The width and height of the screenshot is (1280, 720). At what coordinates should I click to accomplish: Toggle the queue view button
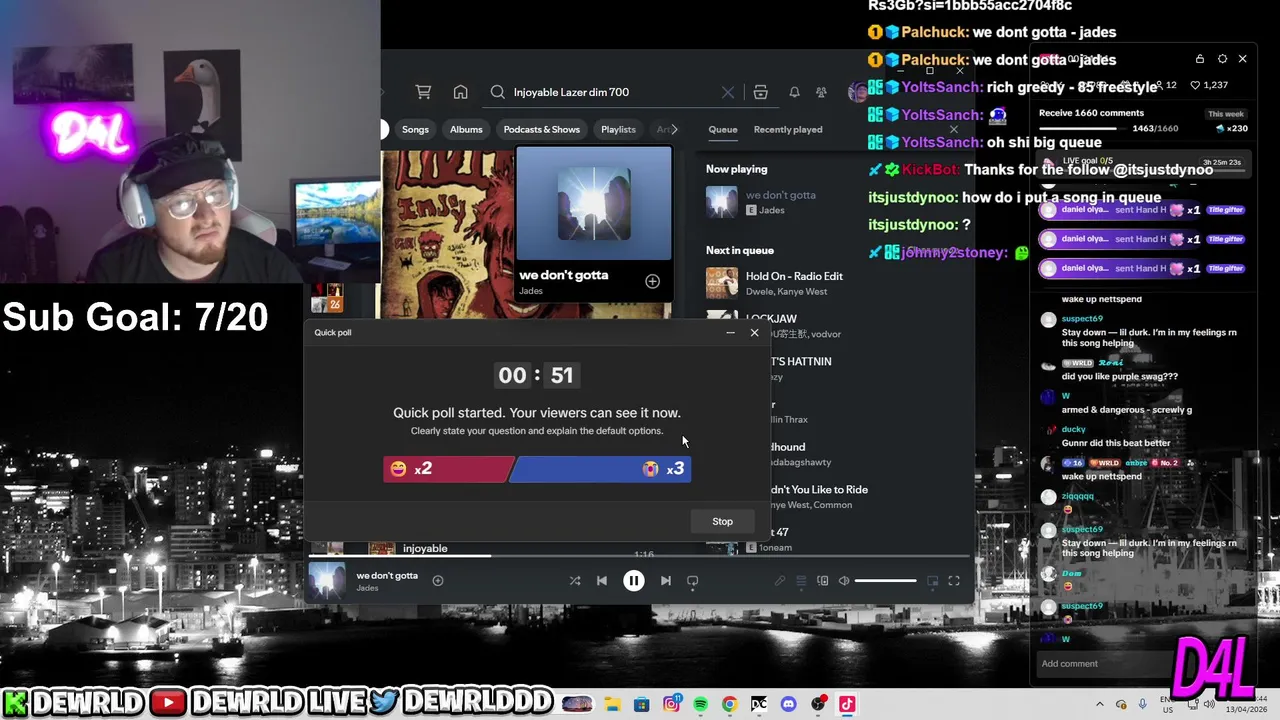point(801,581)
